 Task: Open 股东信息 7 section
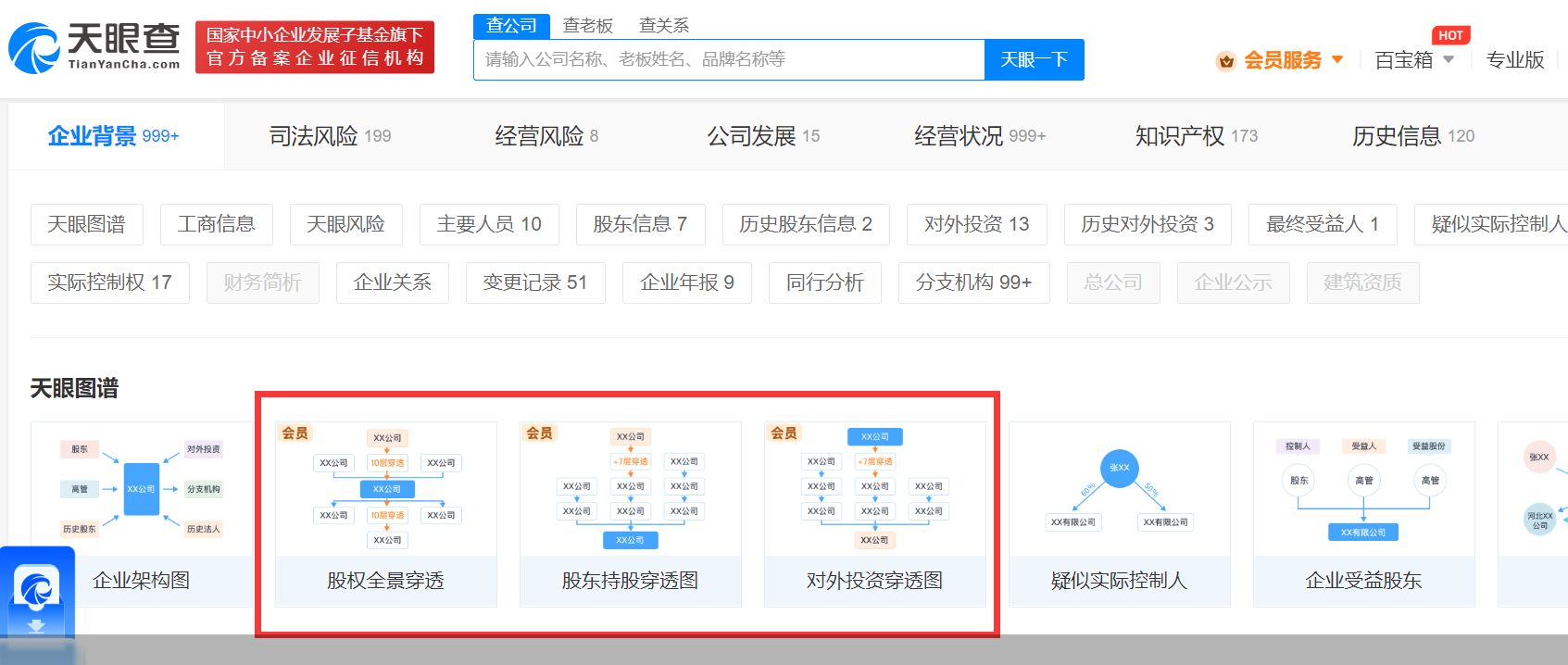[x=640, y=224]
